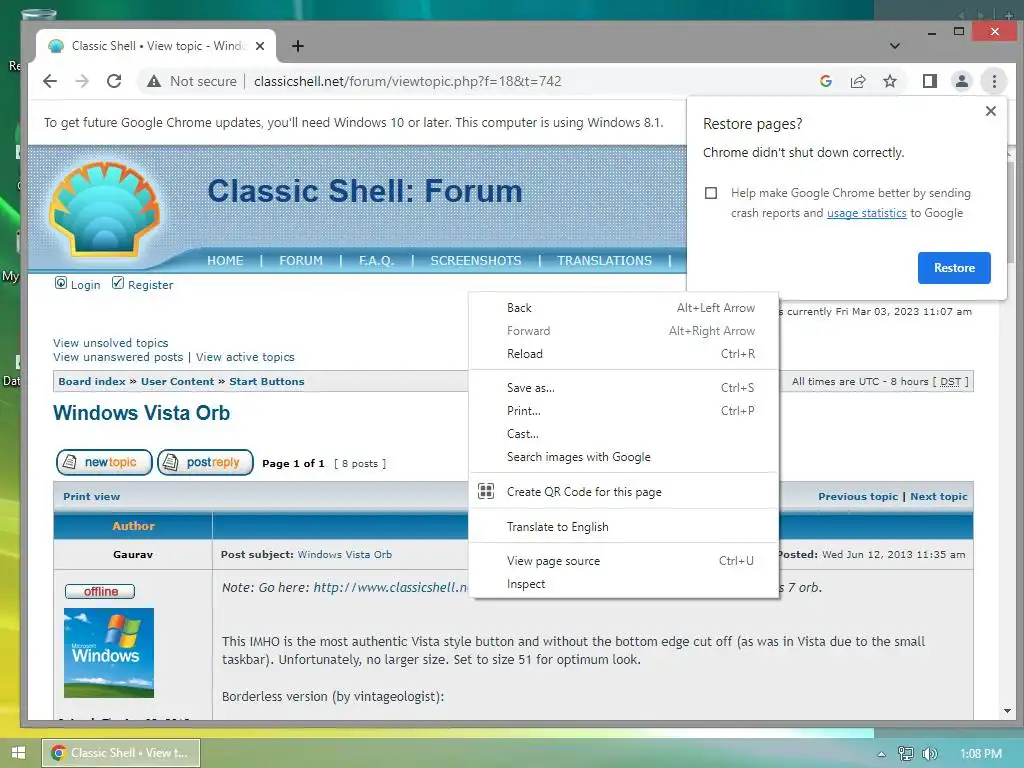Open the network tray icon
The width and height of the screenshot is (1024, 768).
pyautogui.click(x=905, y=754)
